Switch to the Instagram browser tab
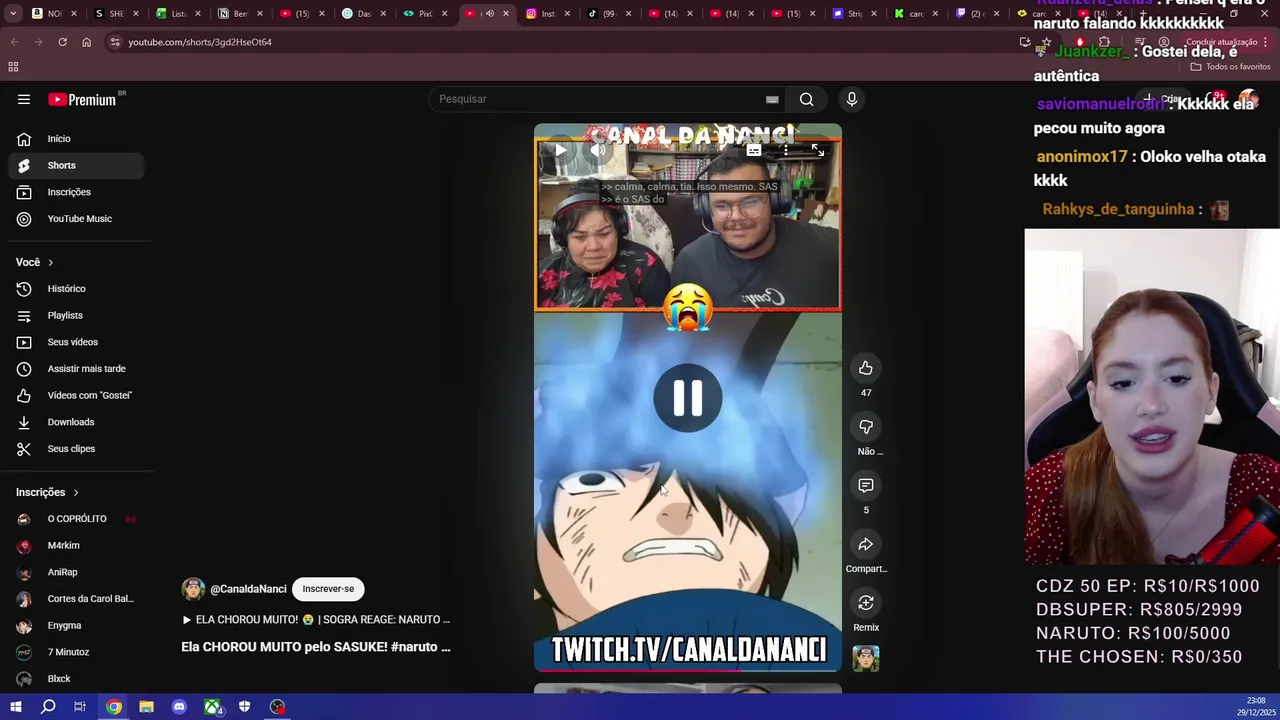Viewport: 1280px width, 720px height. click(x=548, y=14)
